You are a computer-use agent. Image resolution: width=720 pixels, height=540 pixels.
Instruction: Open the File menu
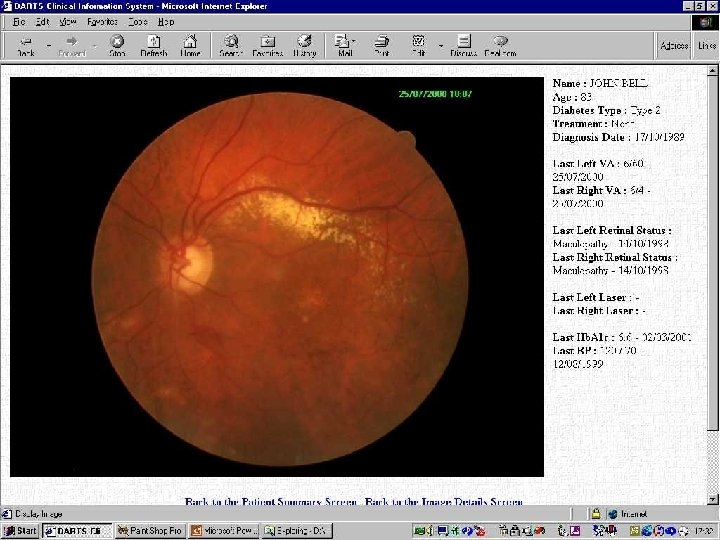[x=18, y=20]
